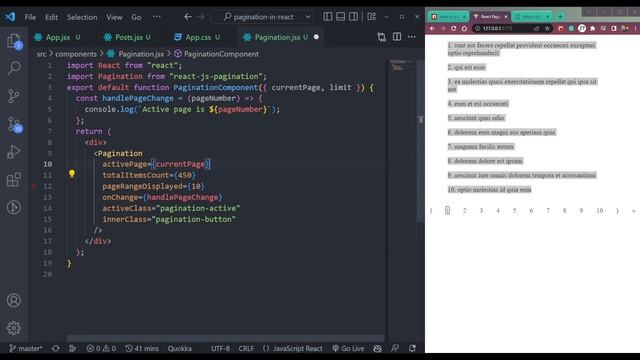Open editor More Actions ellipsis
Screen dimensions: 640x360
(411, 37)
